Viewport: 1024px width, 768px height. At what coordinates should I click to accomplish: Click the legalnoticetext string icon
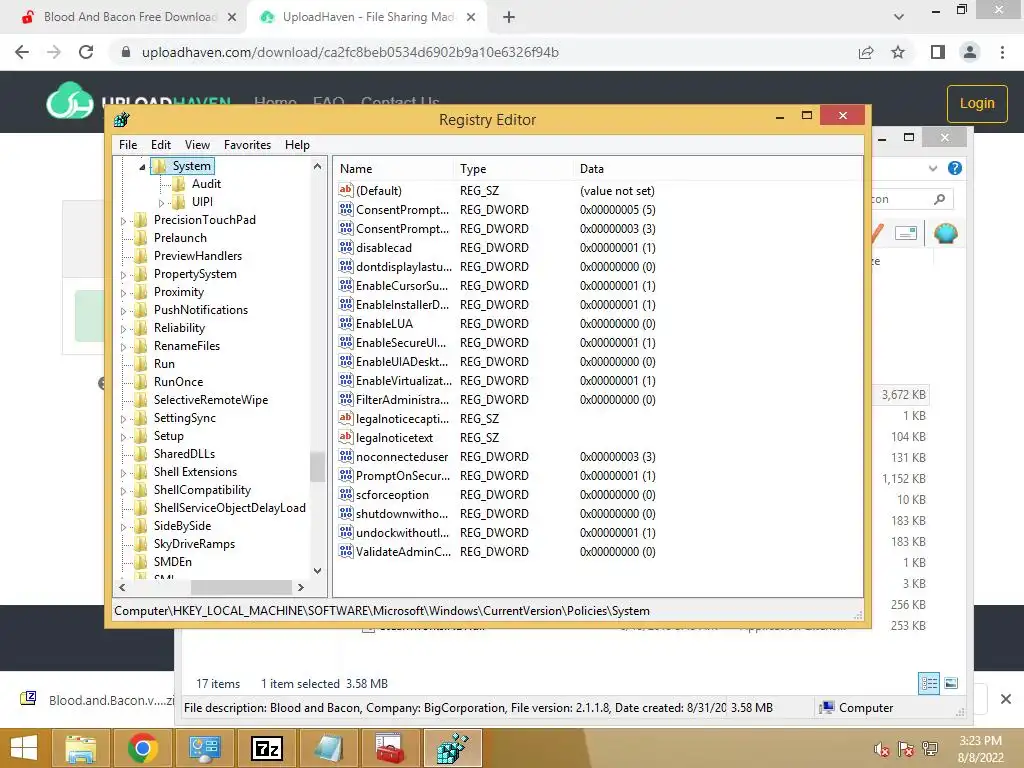point(345,437)
